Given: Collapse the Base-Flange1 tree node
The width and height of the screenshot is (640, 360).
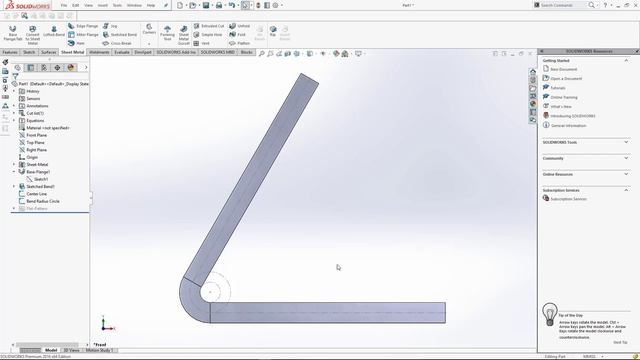Looking at the screenshot, I should pyautogui.click(x=14, y=172).
